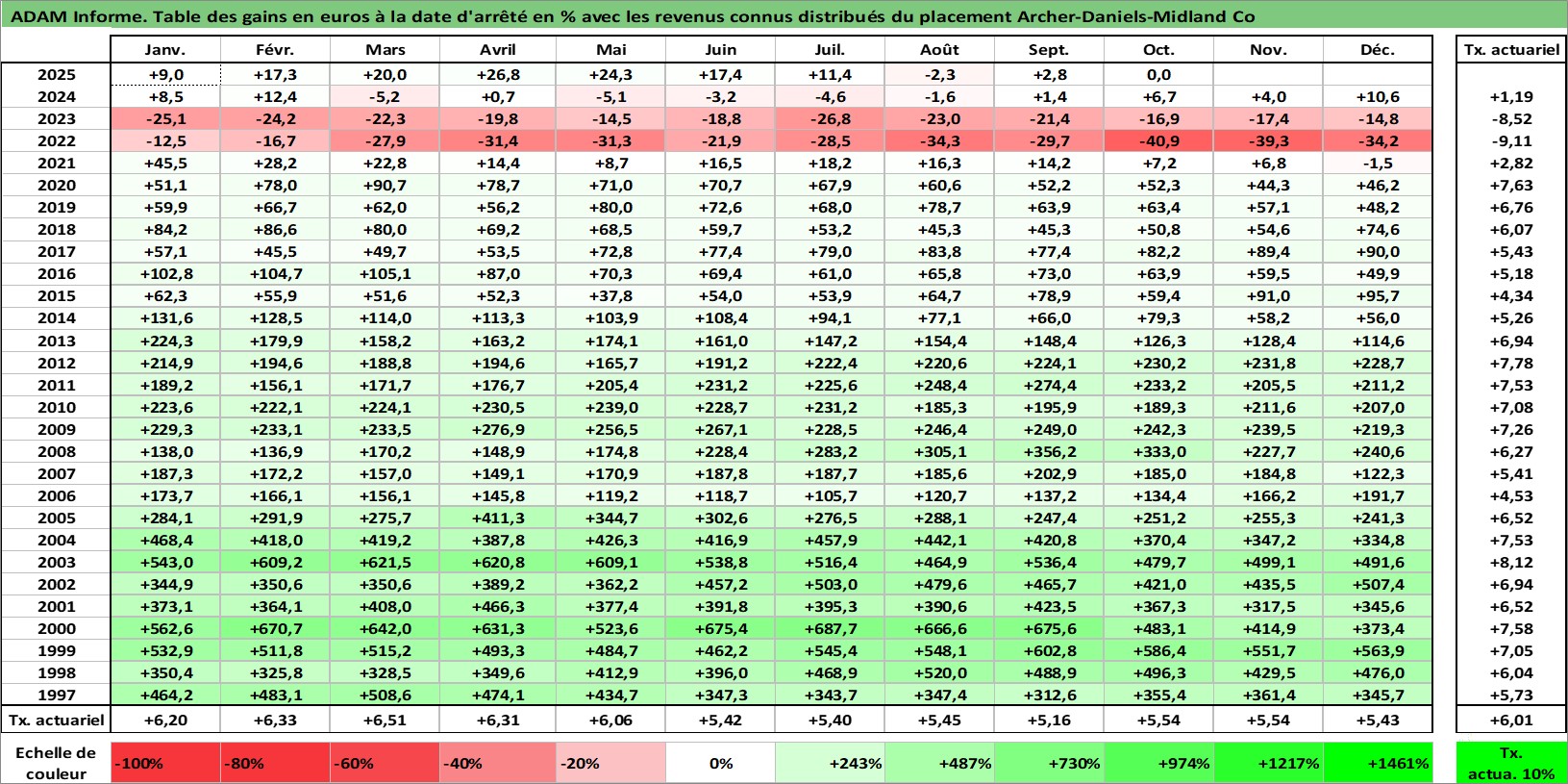
Task: Click the Oct. column header
Action: pos(1158,50)
